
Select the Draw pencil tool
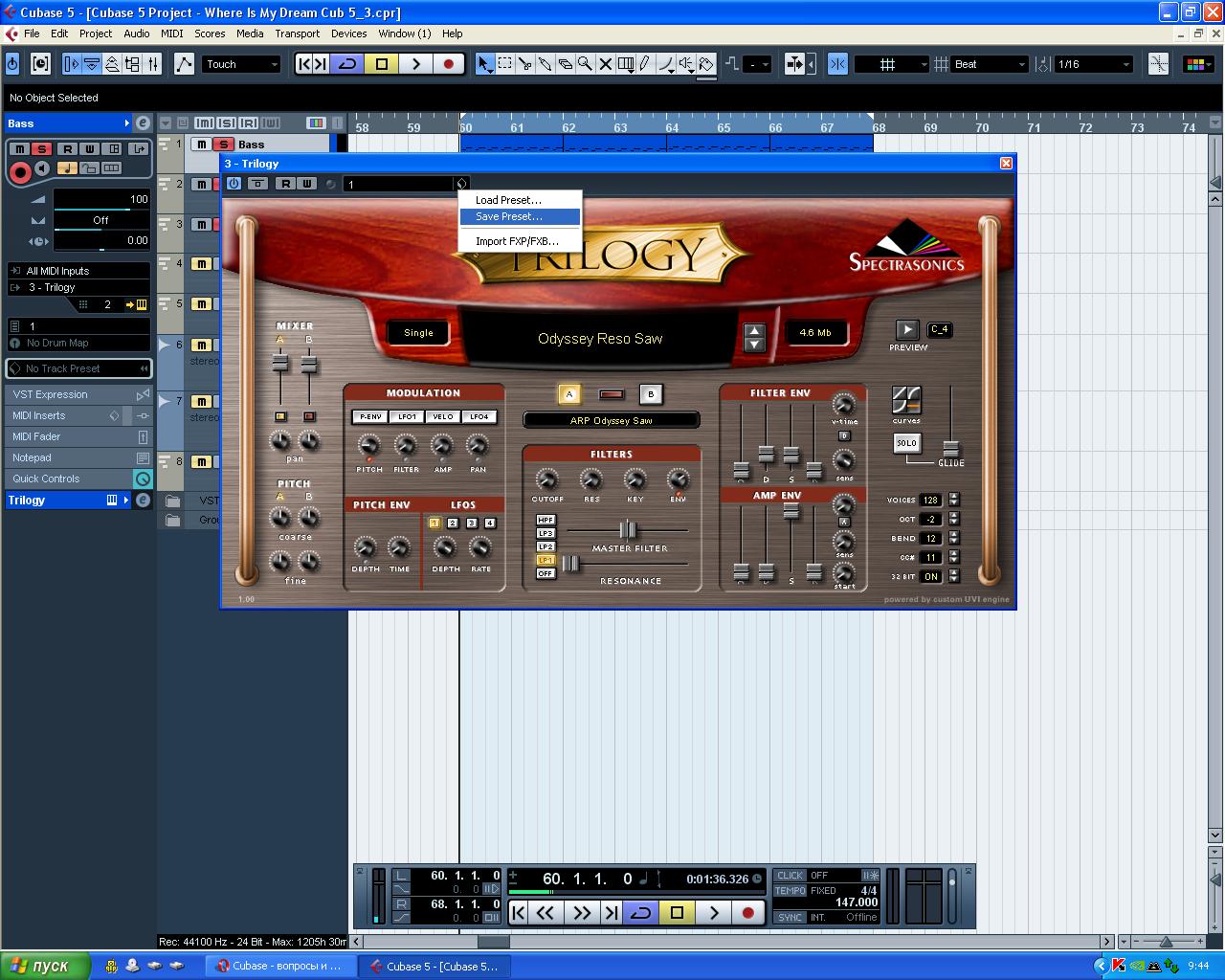tap(646, 64)
